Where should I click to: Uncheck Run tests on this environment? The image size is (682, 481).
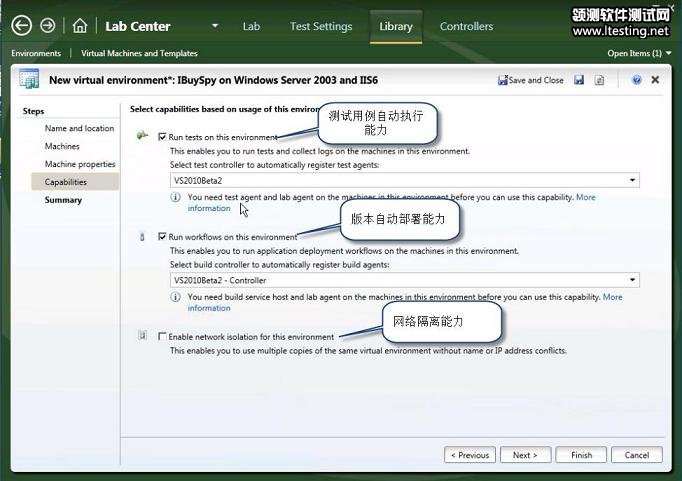pyautogui.click(x=162, y=136)
